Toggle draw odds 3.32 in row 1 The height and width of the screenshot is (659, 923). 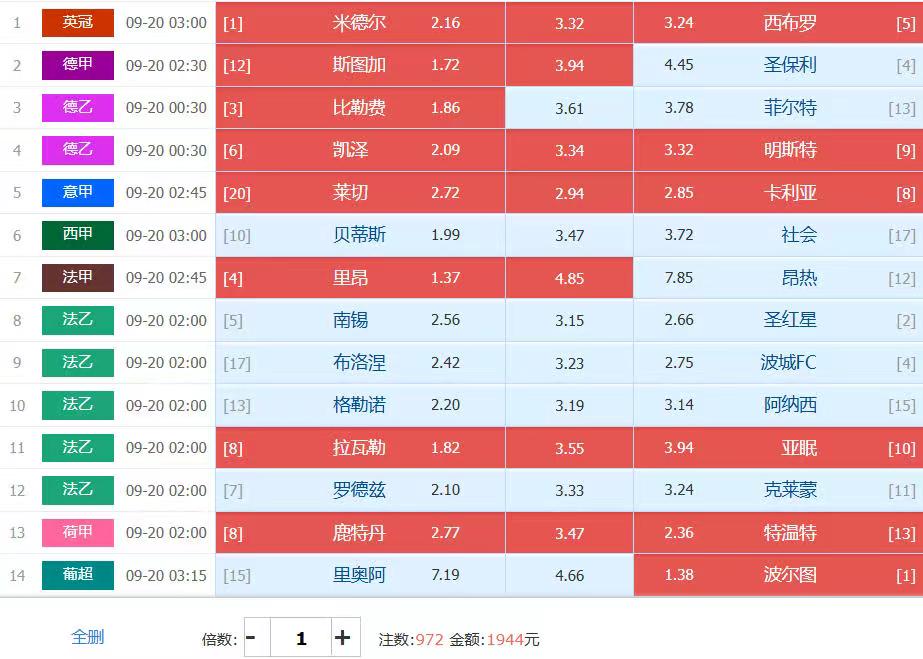[569, 22]
